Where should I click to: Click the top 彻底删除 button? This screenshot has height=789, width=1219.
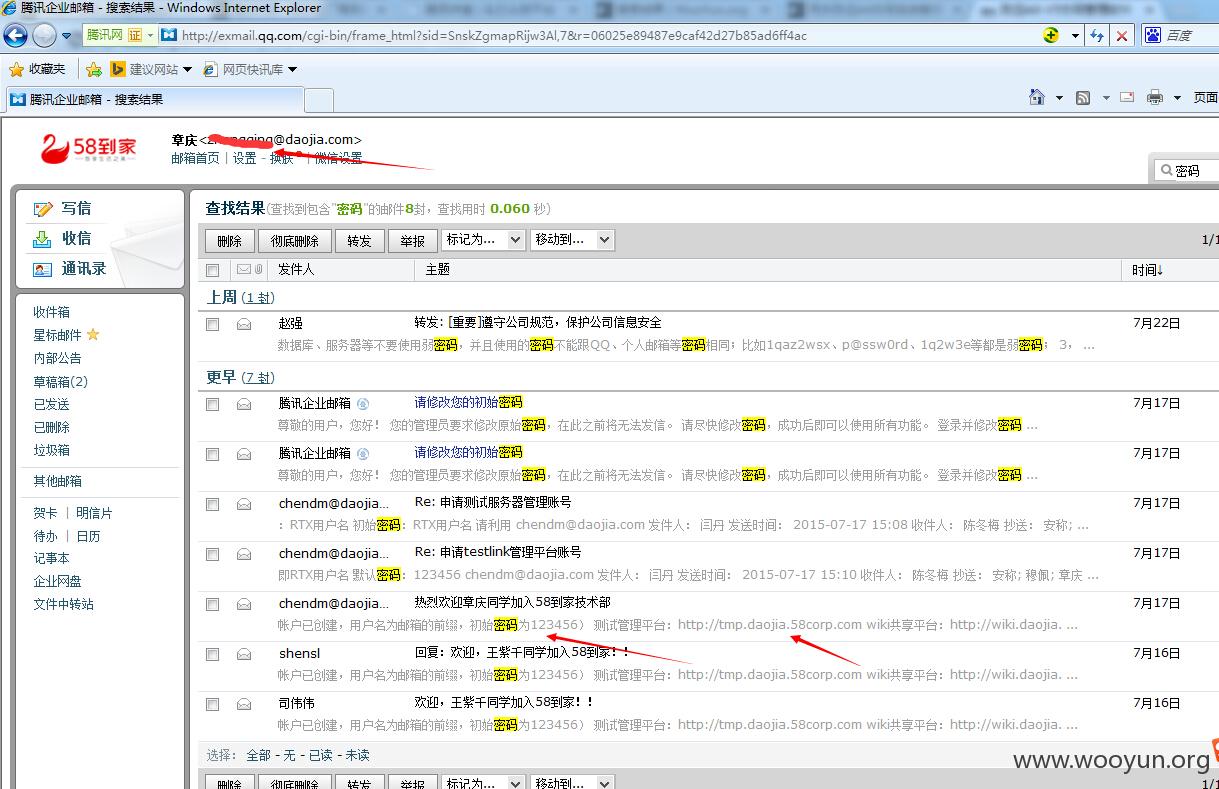tap(295, 240)
